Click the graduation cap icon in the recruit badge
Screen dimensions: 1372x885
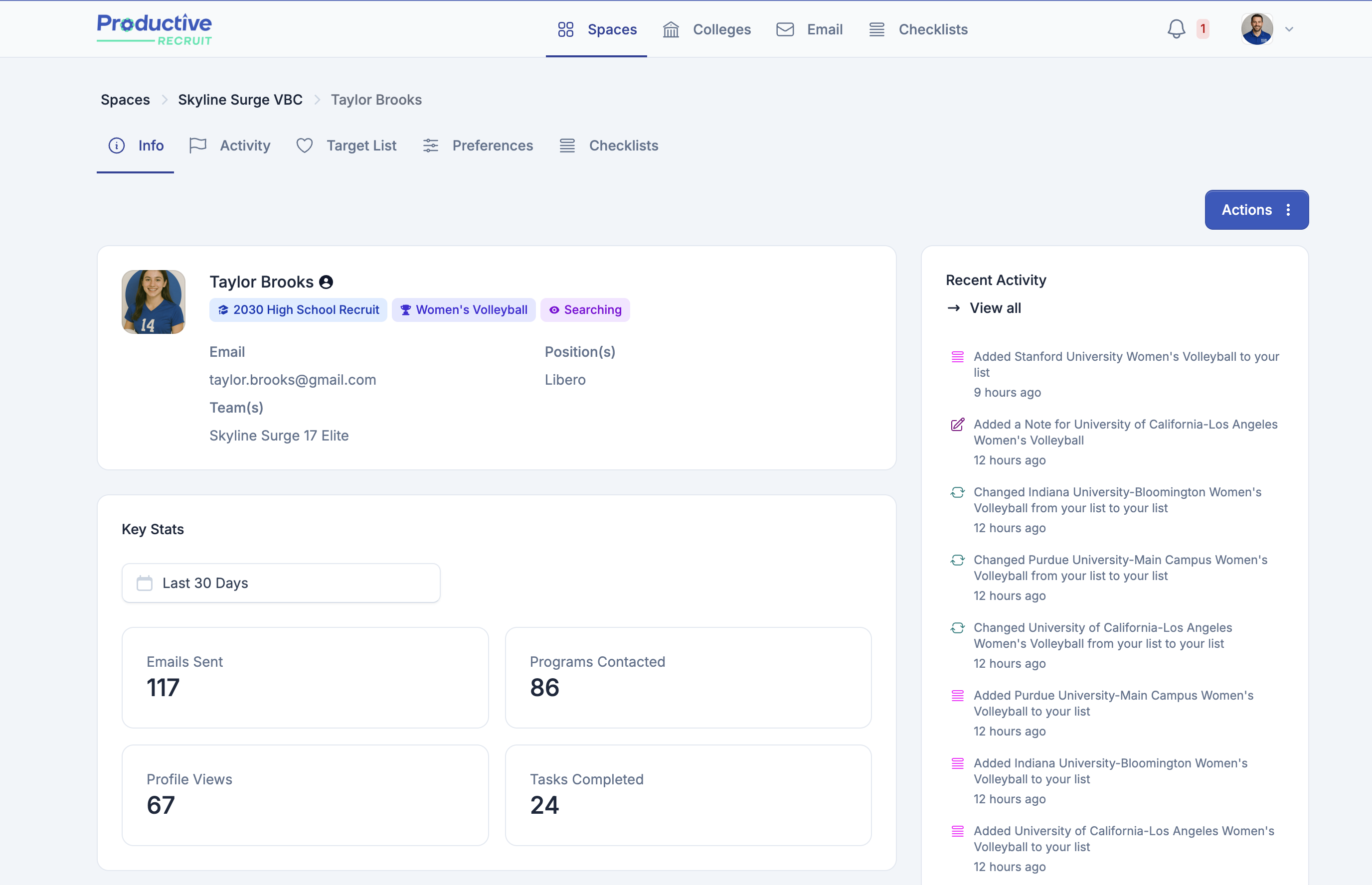tap(223, 310)
